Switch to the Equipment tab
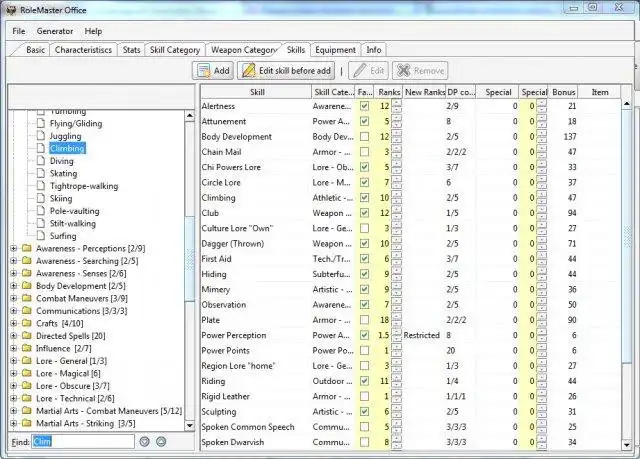 pos(336,50)
